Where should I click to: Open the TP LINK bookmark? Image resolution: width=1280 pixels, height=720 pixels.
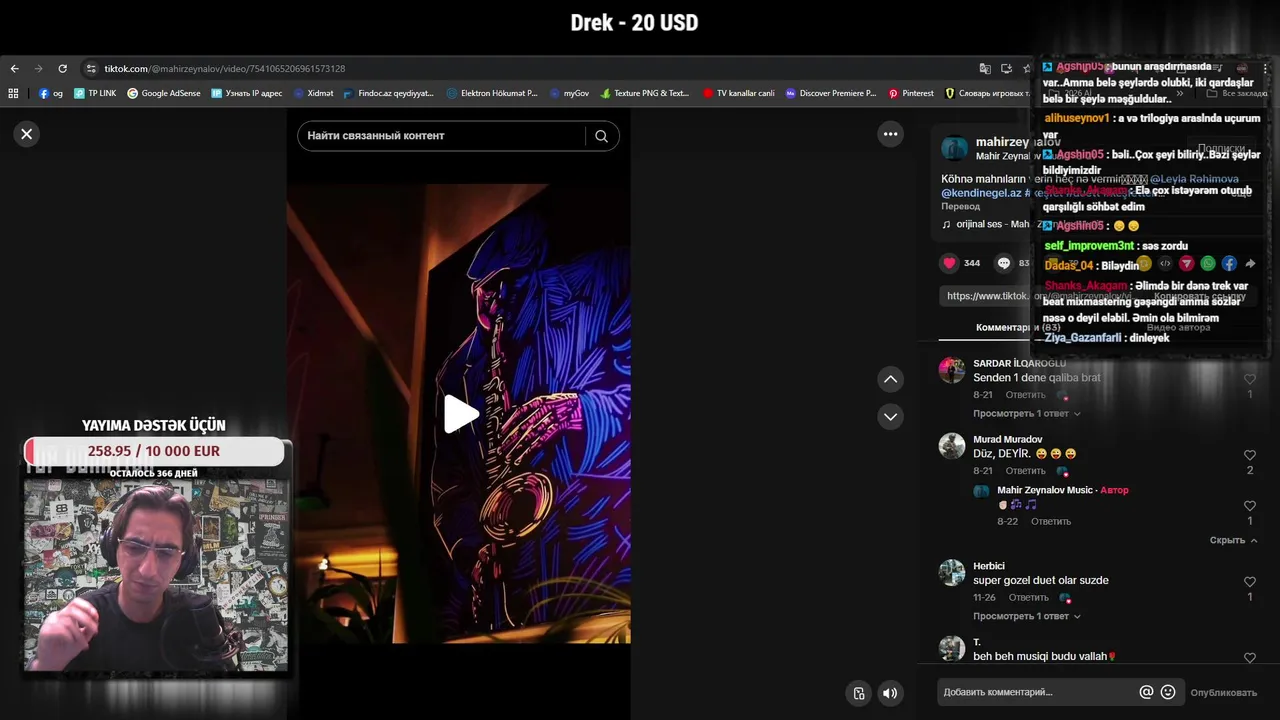click(95, 93)
